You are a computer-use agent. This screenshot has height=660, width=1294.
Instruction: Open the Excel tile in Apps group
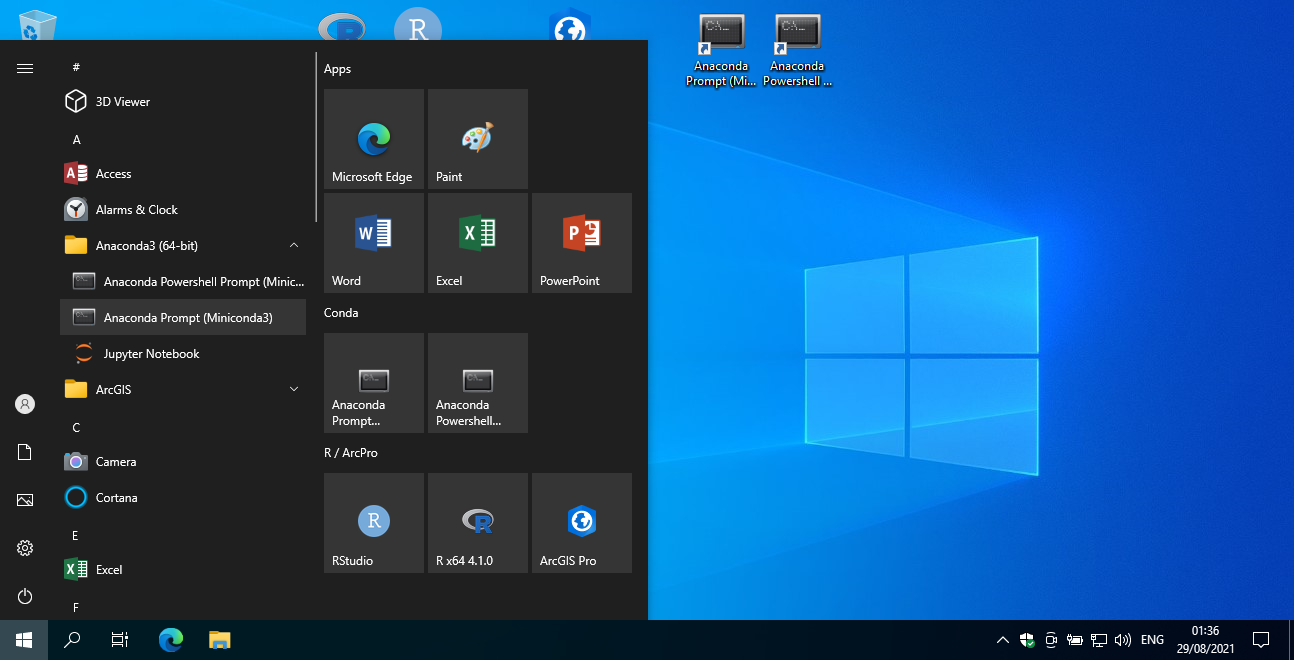pyautogui.click(x=477, y=243)
